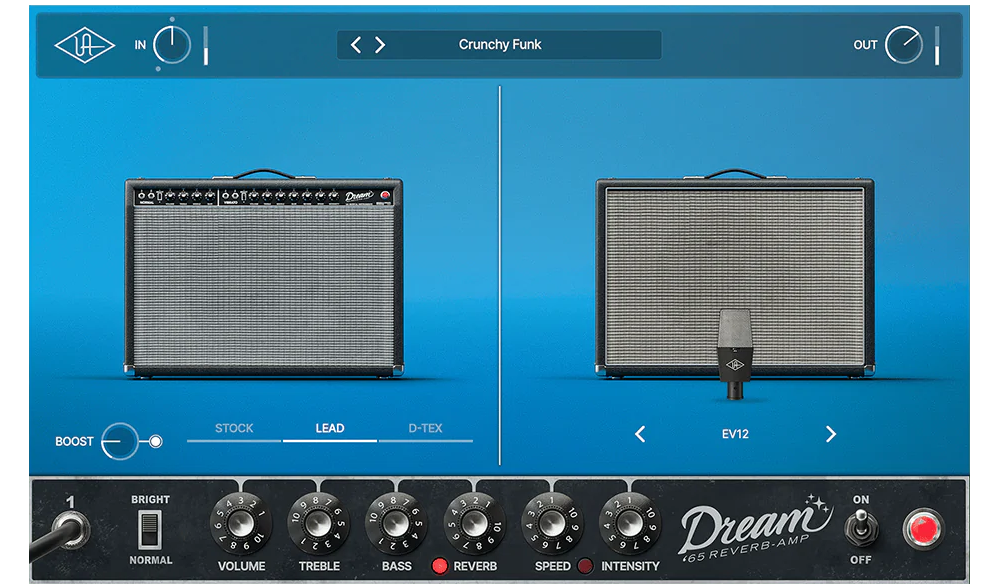
Task: Click the SPEED knob
Action: point(552,524)
